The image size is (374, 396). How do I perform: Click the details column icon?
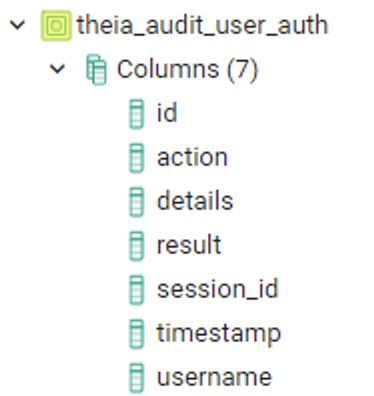[x=137, y=202]
